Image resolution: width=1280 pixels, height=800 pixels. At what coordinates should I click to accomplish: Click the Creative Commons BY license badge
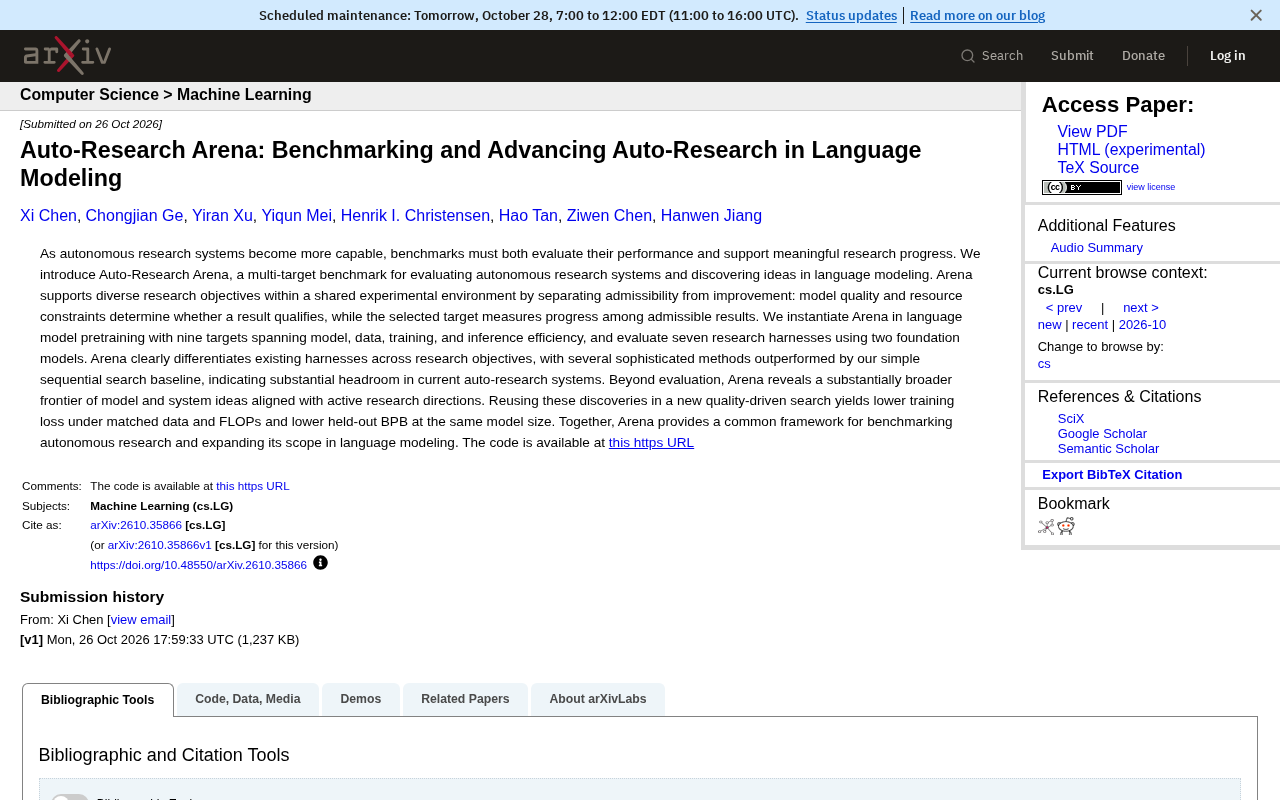click(x=1082, y=187)
